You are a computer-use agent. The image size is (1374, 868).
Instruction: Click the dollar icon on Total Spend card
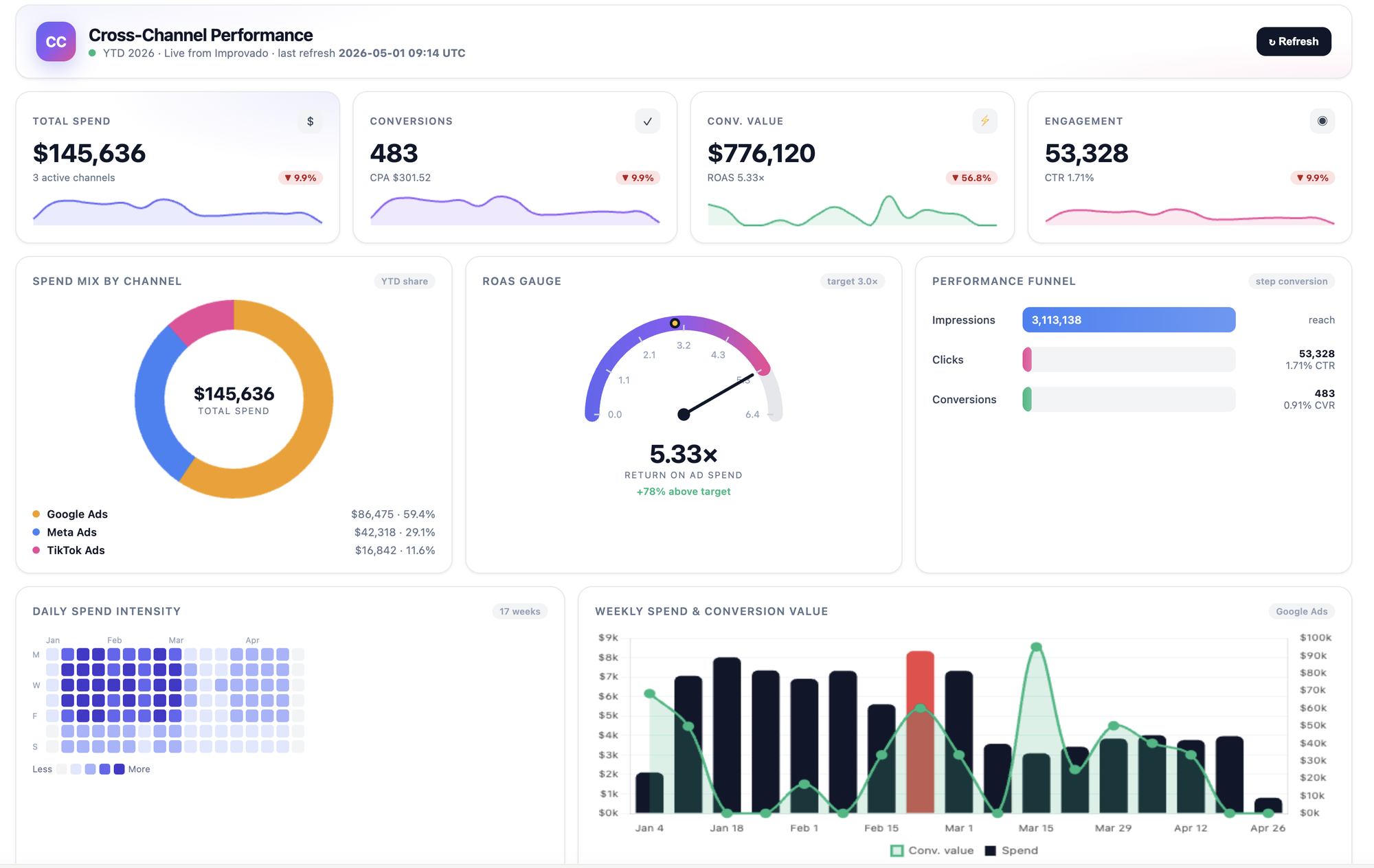coord(311,121)
